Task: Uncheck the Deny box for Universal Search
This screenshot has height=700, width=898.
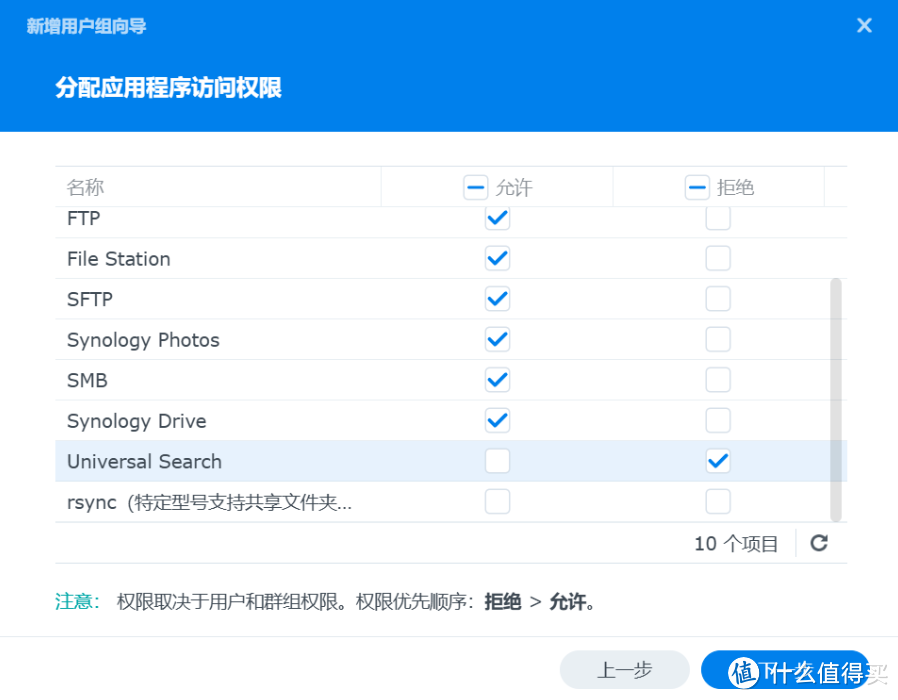Action: pos(717,460)
